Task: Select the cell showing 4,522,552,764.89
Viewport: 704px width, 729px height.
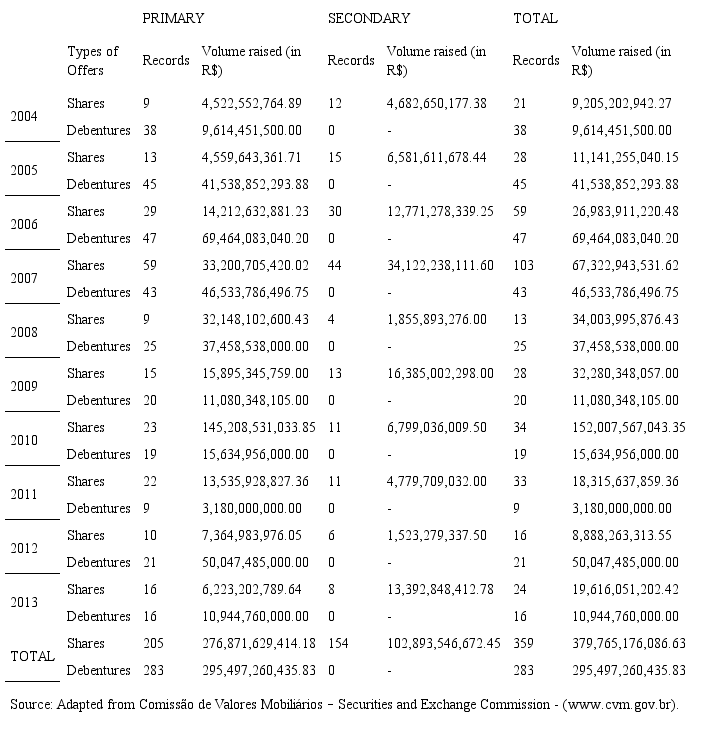Action: 251,103
